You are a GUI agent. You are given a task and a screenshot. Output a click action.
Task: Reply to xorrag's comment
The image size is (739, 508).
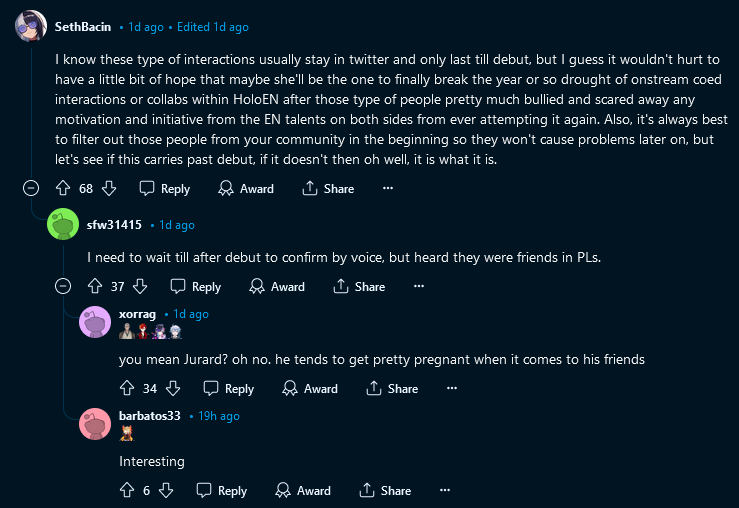pos(228,388)
